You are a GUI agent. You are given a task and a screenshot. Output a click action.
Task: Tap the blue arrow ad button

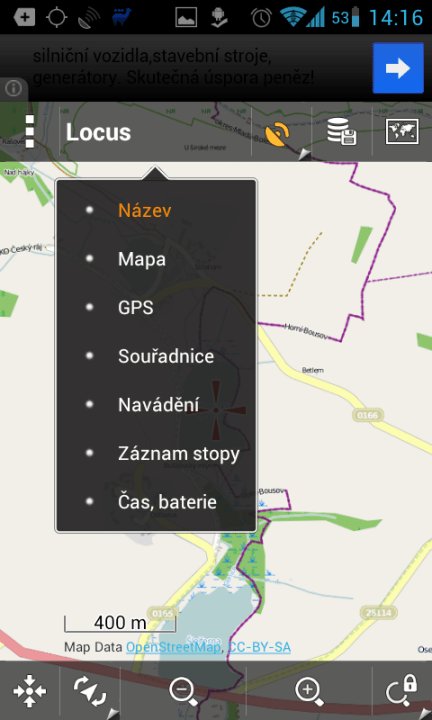(x=398, y=68)
